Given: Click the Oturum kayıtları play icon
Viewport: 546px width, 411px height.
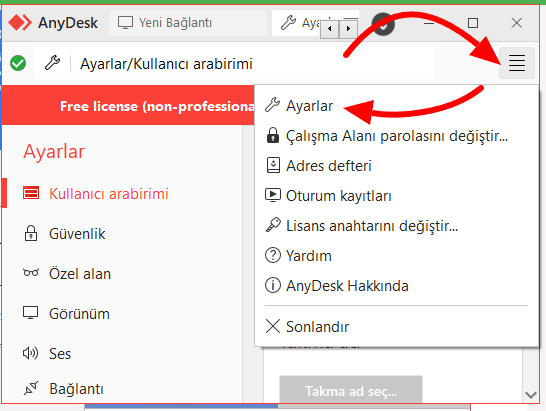Looking at the screenshot, I should (273, 195).
